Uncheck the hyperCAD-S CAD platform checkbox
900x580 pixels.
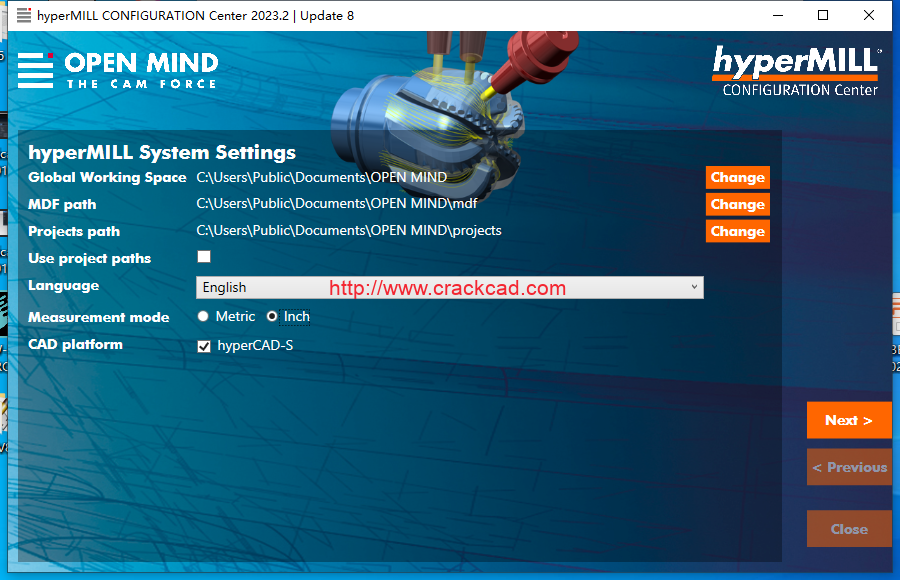(204, 346)
